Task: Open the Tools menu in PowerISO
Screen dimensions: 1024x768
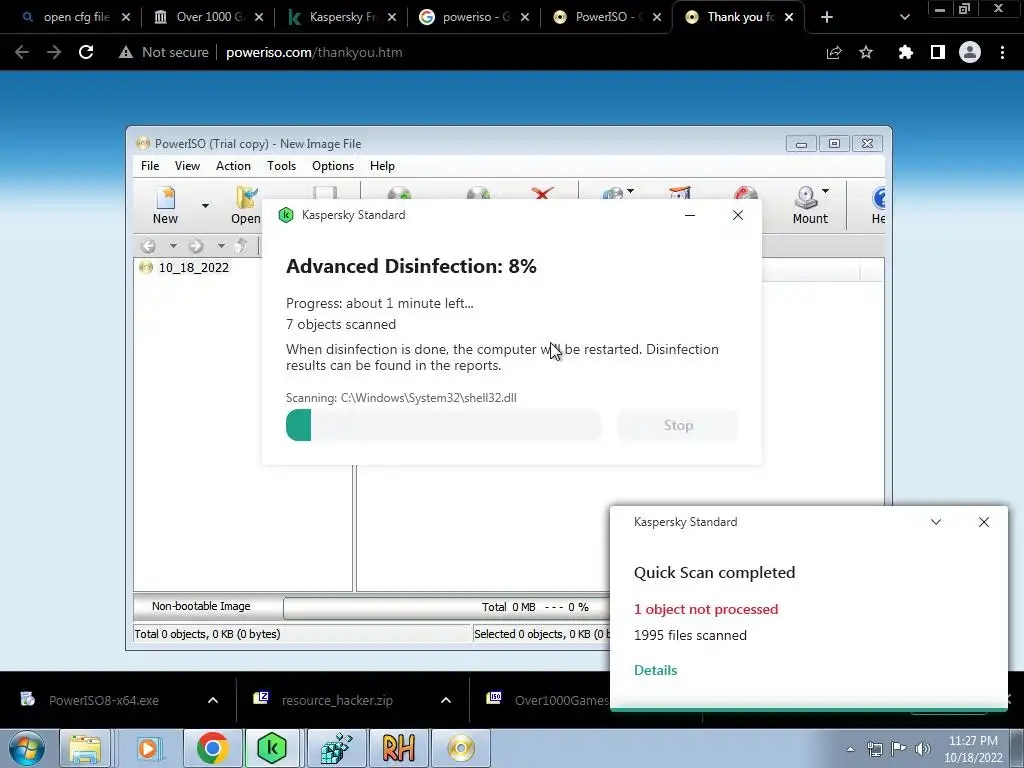Action: tap(281, 166)
